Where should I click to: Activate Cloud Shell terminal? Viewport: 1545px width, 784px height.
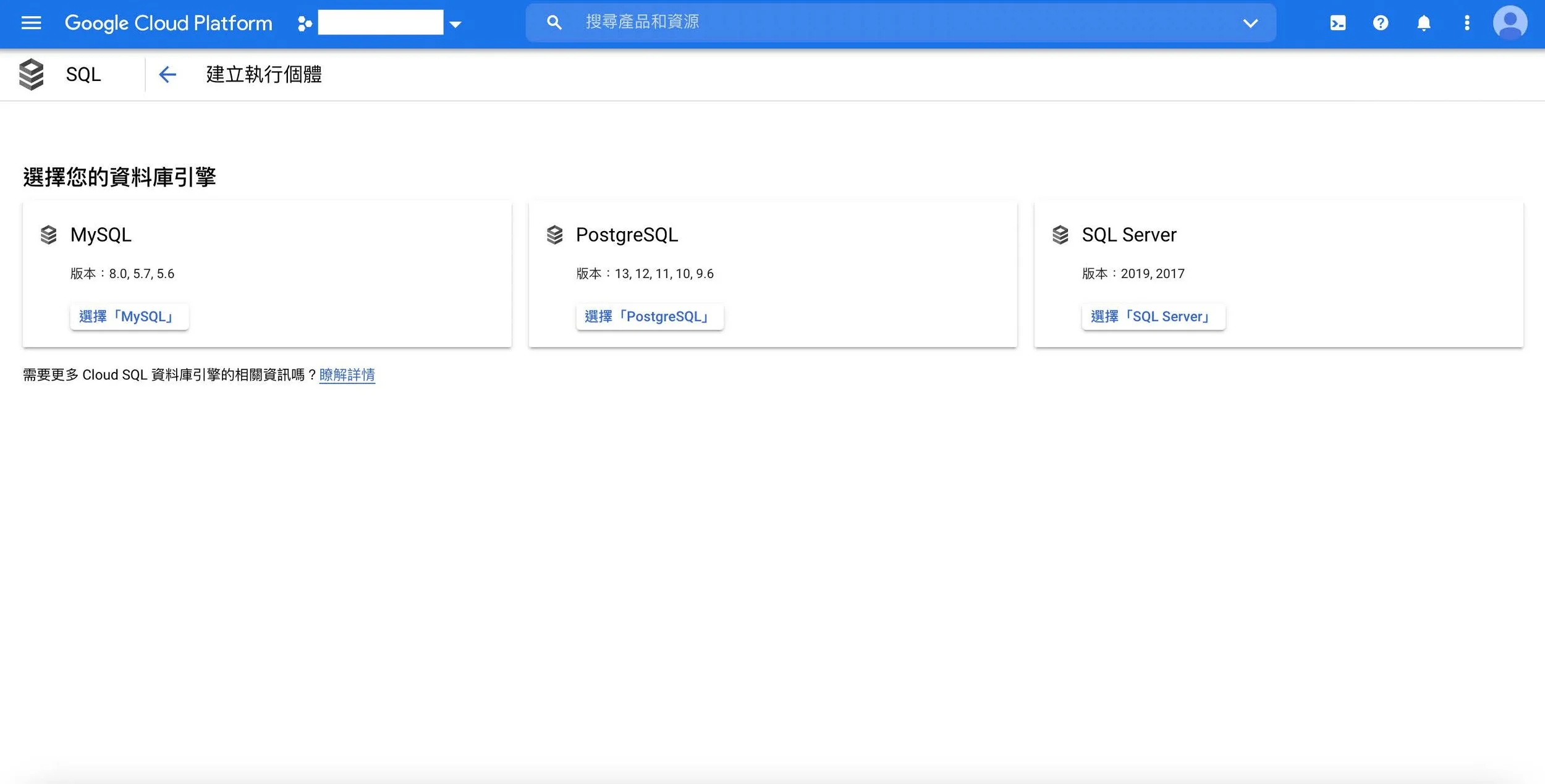(1337, 23)
